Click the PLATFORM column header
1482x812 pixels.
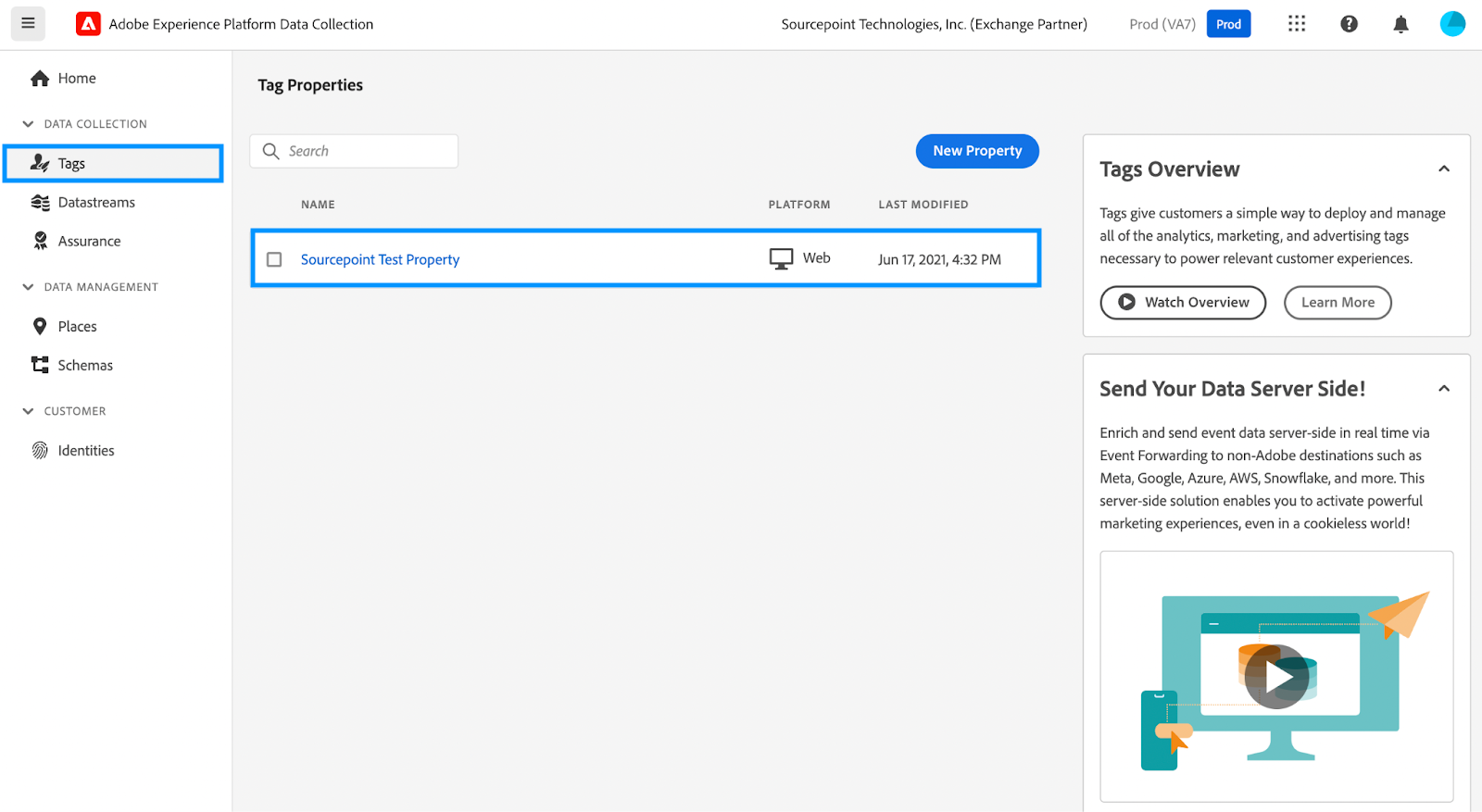click(799, 205)
